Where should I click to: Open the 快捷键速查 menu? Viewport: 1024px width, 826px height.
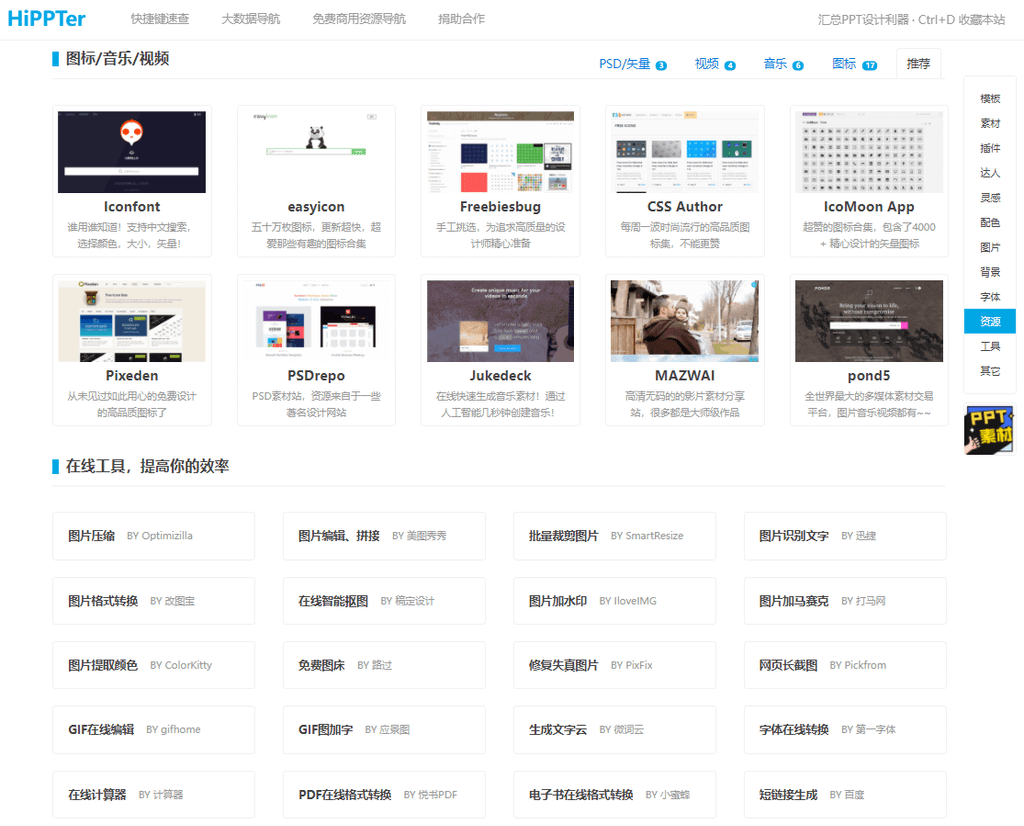(160, 19)
